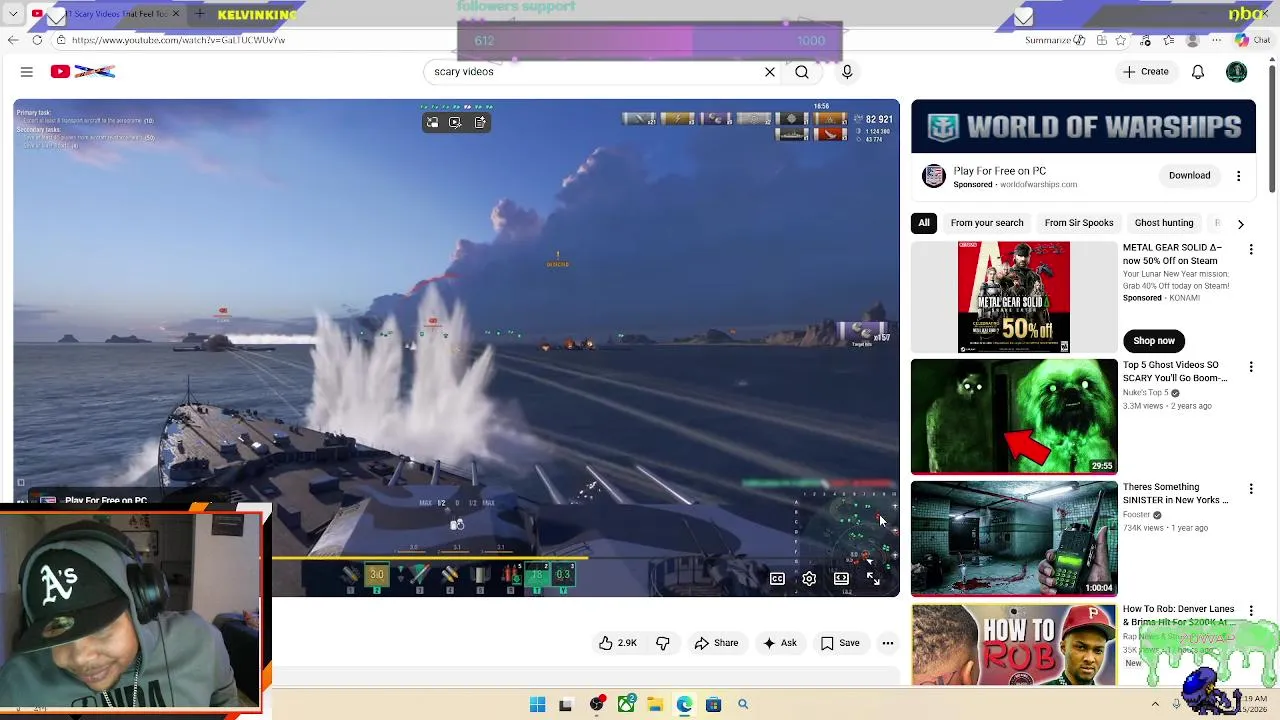Screen dimensions: 1280x720
Task: Open the World of Warships ad banner
Action: [1083, 127]
